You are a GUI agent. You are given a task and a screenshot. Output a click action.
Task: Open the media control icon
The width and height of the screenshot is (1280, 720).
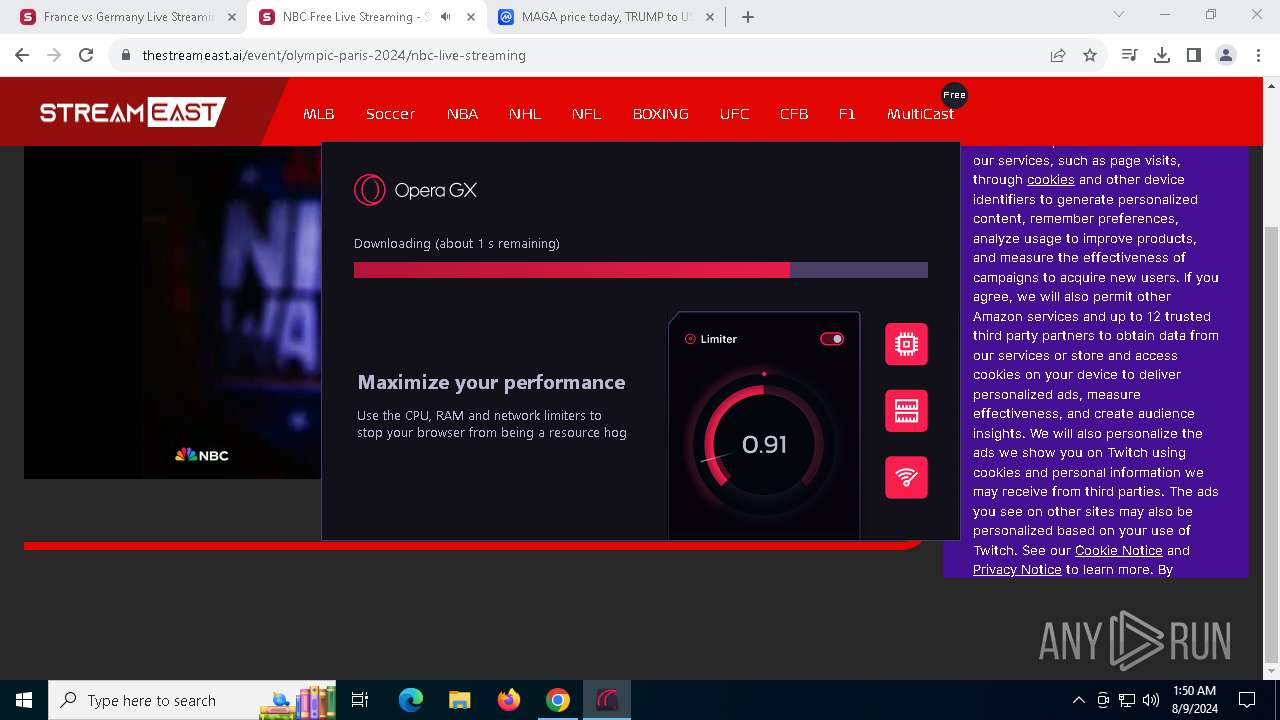[1130, 55]
